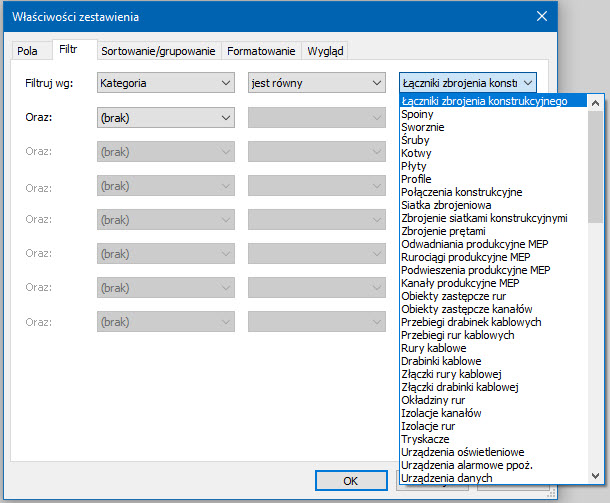This screenshot has height=503, width=610.
Task: Choose Spoiny from the list
Action: coord(417,114)
